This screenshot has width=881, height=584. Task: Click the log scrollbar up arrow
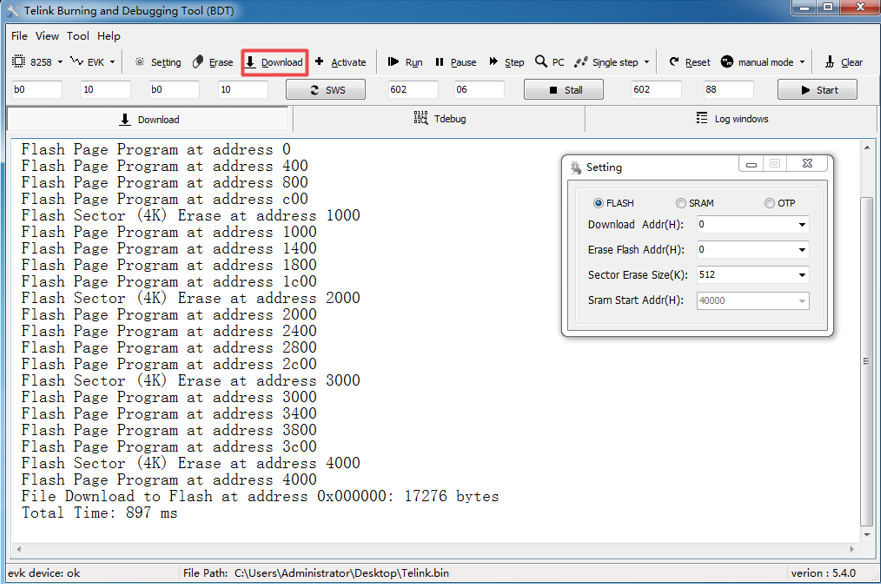pos(868,147)
